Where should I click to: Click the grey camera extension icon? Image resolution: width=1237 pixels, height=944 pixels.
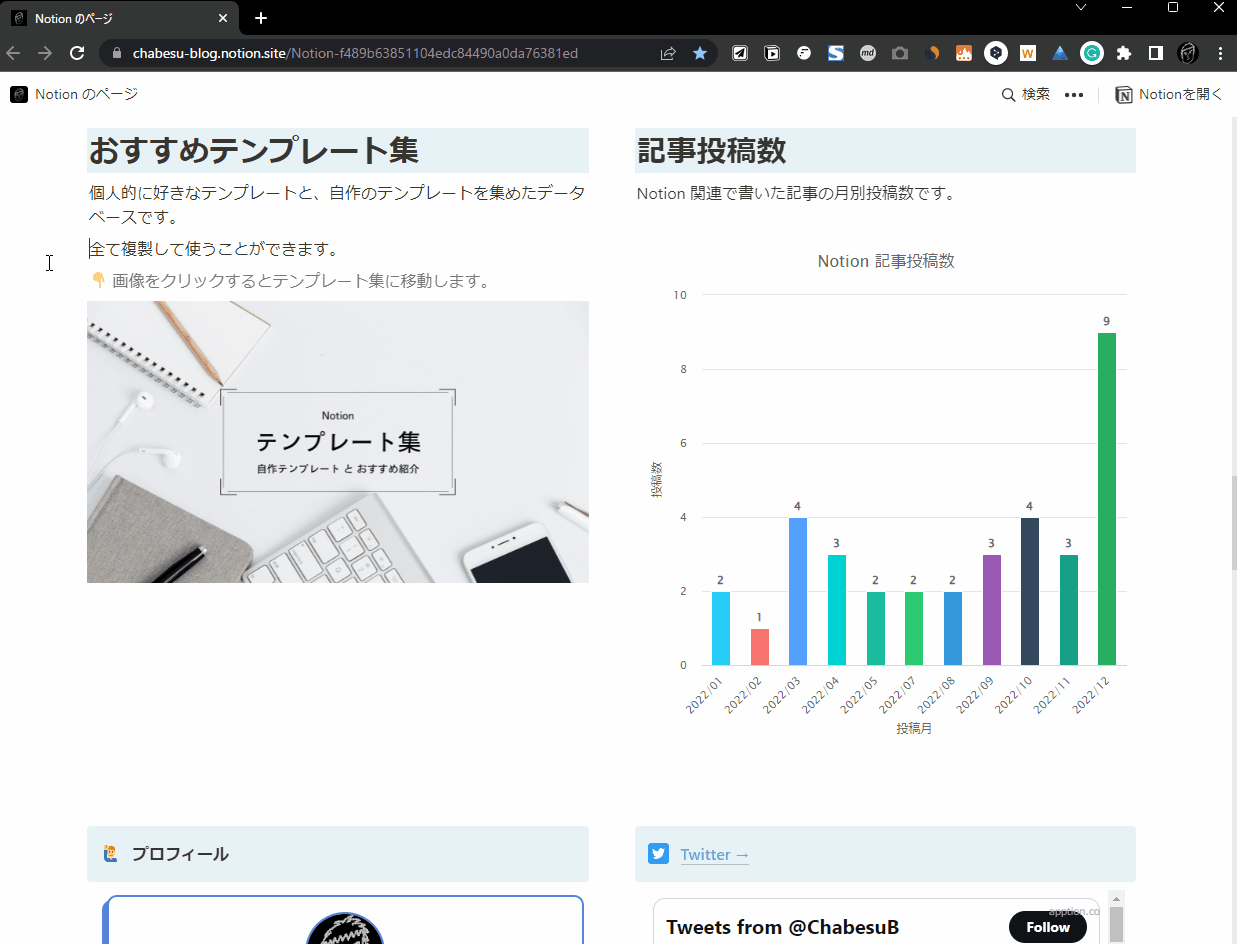tap(900, 53)
